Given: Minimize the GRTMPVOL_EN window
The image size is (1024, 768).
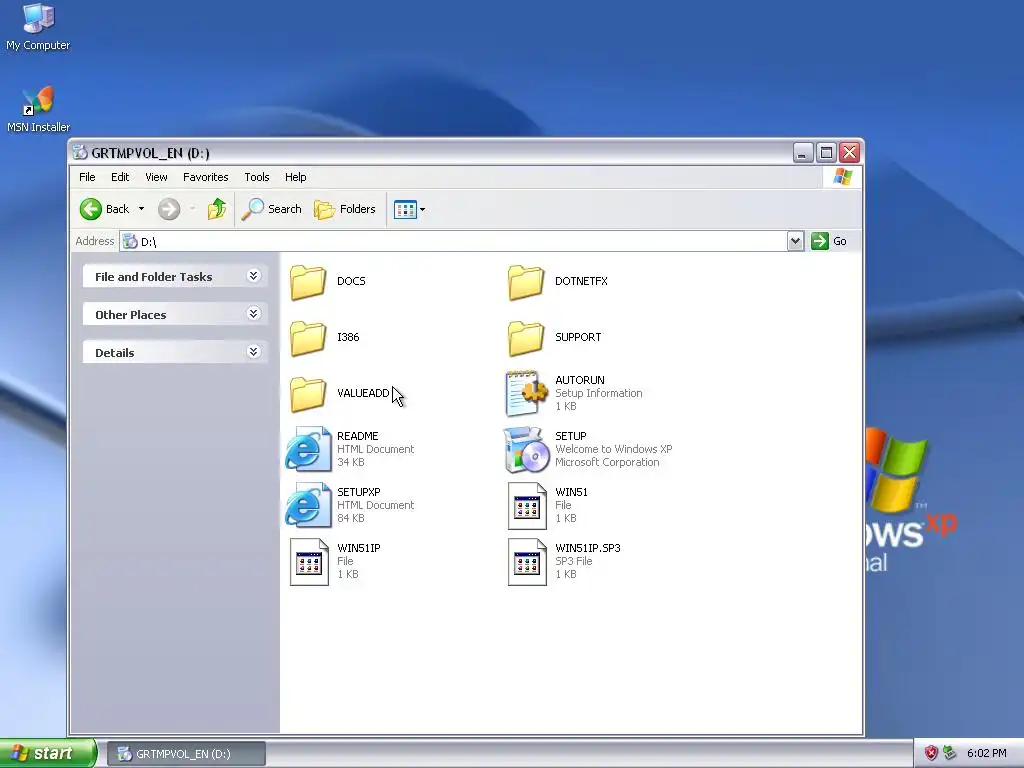Looking at the screenshot, I should click(803, 153).
